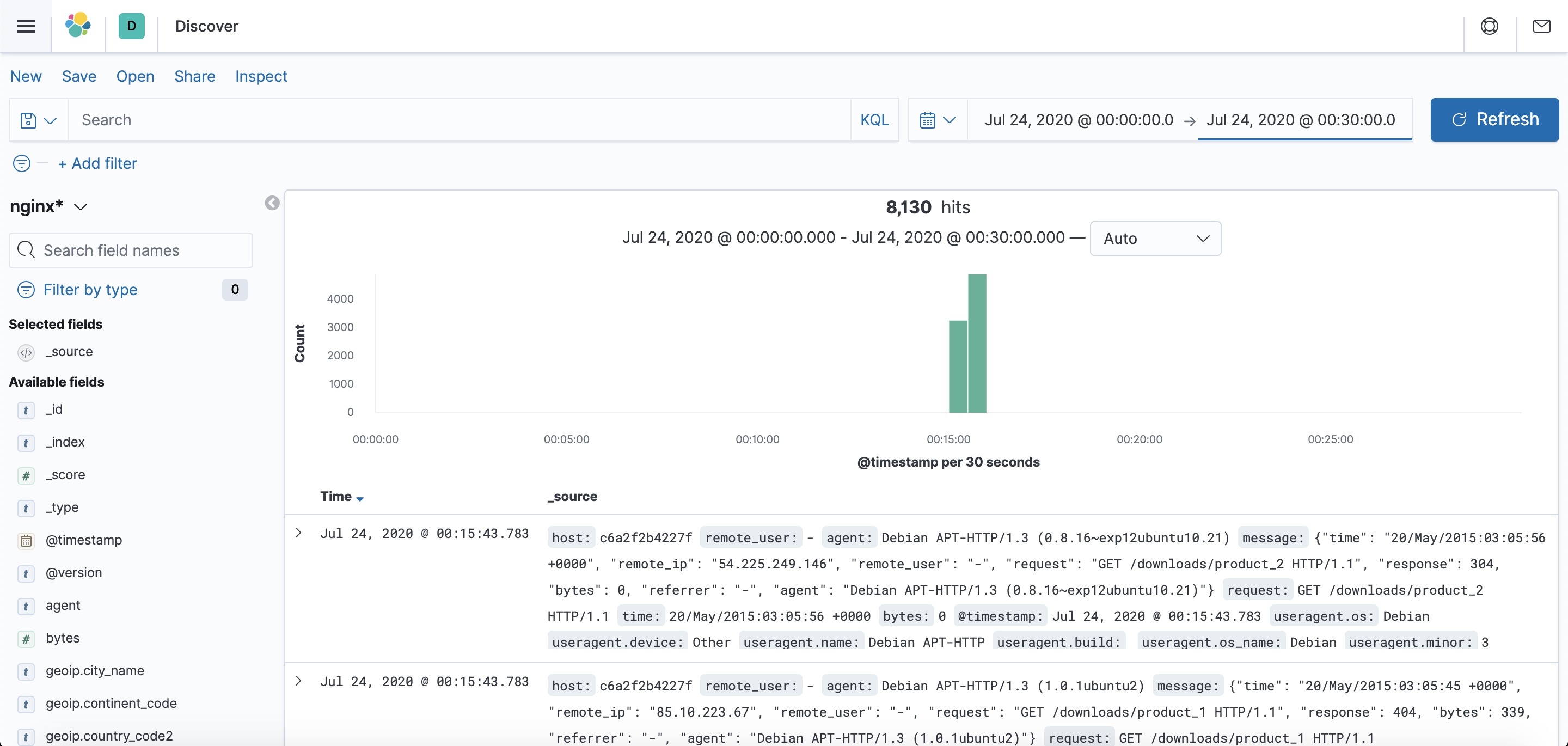Open the help lifebuoy icon

click(1489, 26)
